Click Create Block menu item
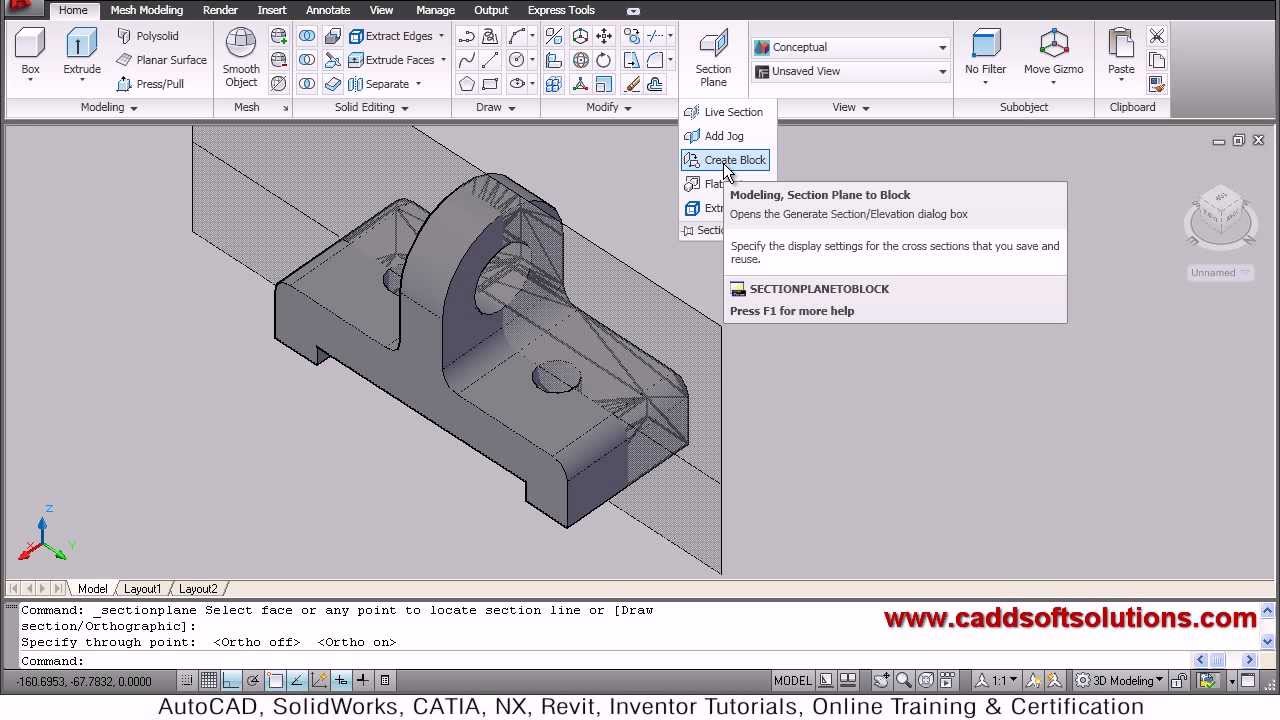This screenshot has height=720, width=1280. click(725, 160)
